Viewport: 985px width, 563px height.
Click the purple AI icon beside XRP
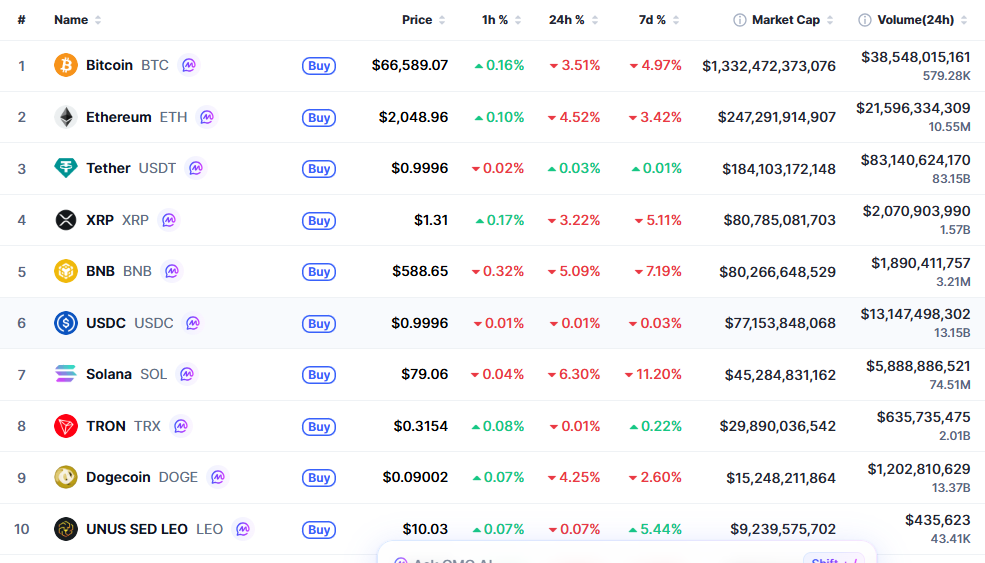pos(169,220)
